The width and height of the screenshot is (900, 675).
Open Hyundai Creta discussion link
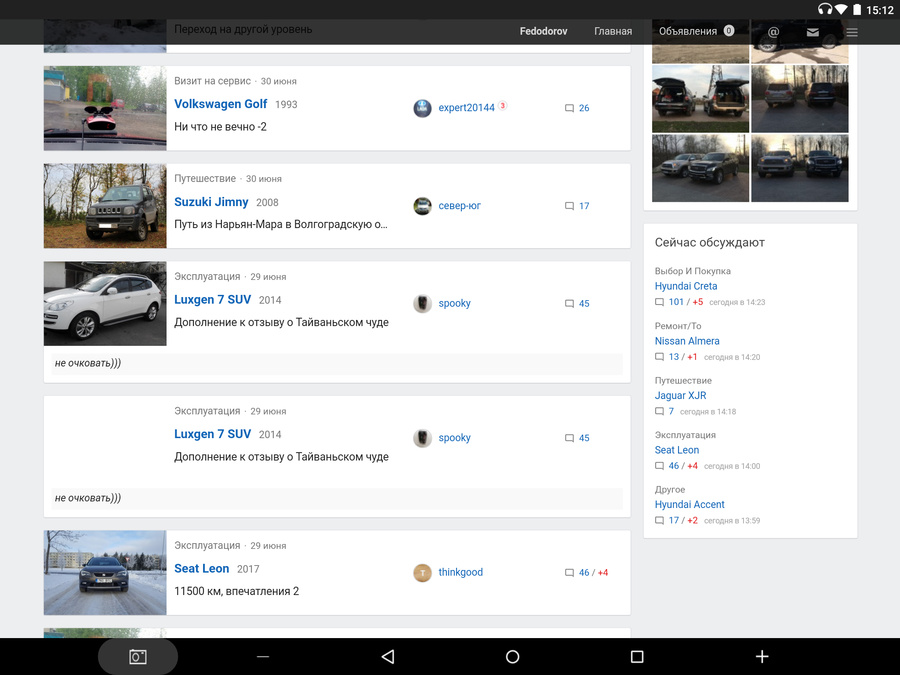point(686,286)
